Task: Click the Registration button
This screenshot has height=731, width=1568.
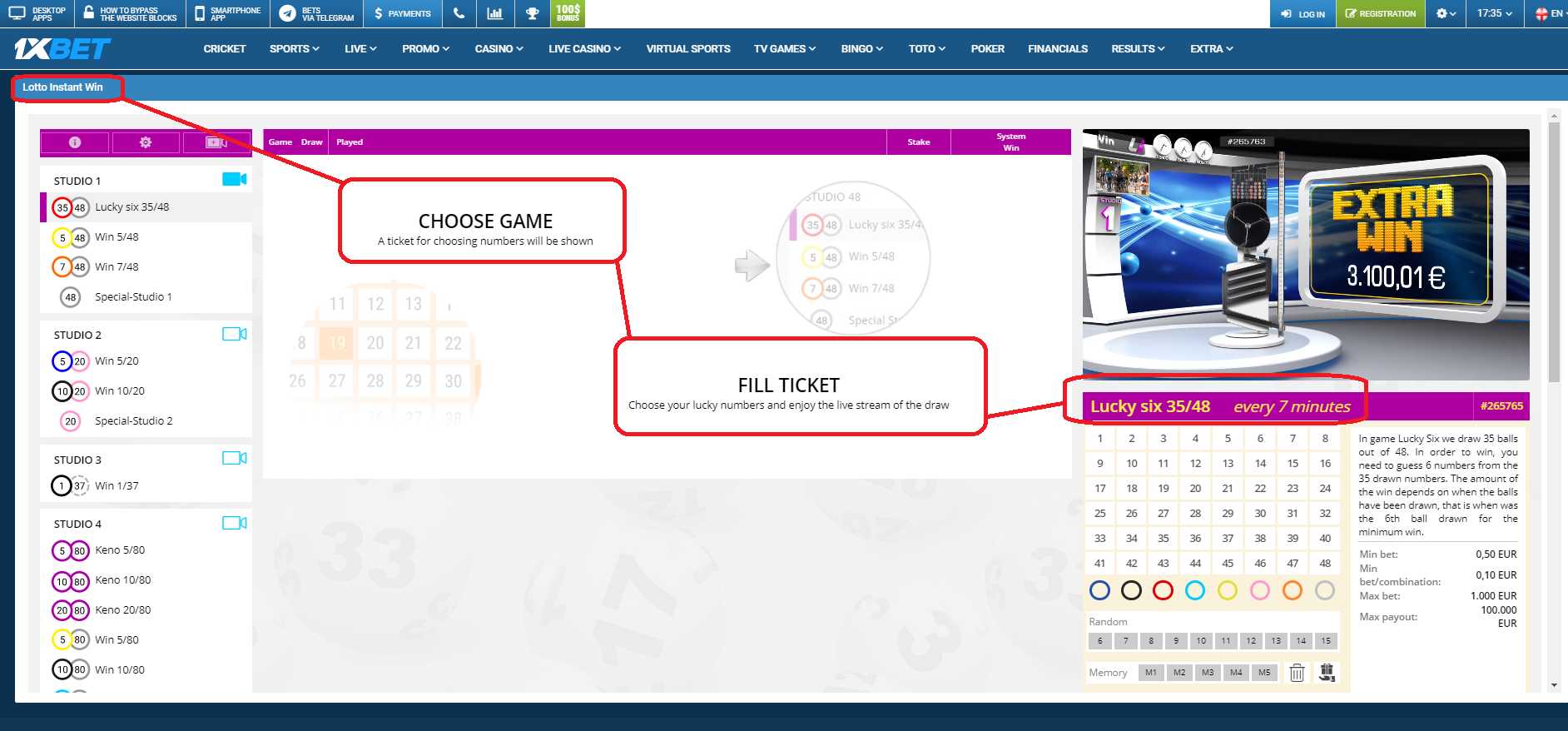Action: pyautogui.click(x=1380, y=13)
